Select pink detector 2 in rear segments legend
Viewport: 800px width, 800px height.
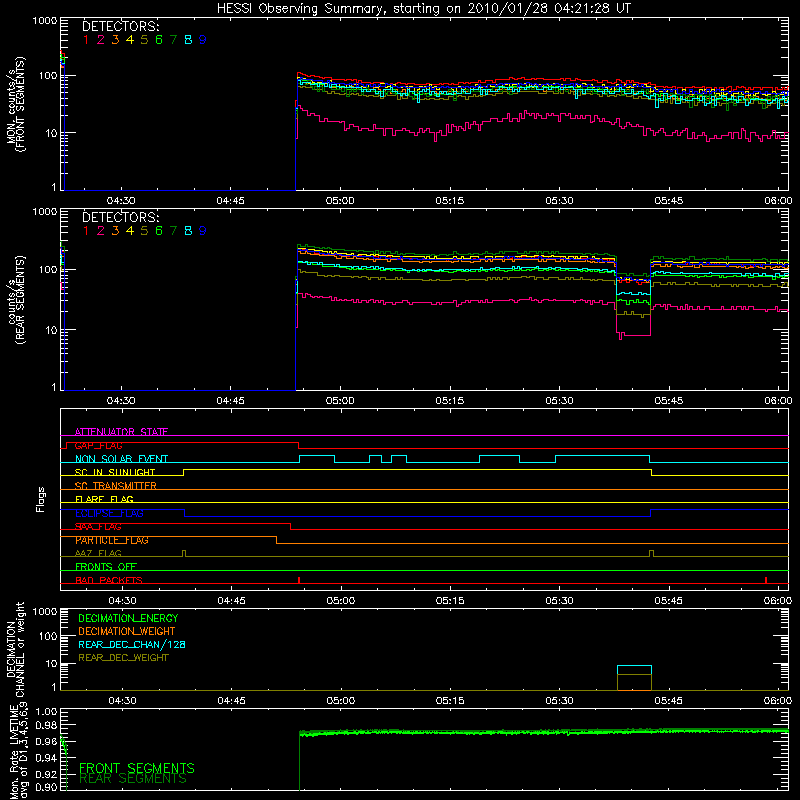[x=101, y=231]
